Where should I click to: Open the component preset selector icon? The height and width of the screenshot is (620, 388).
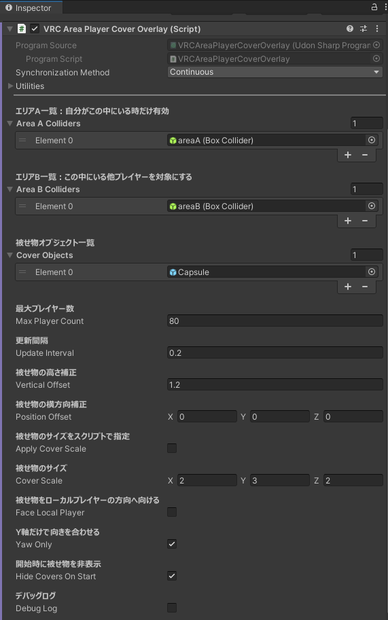(363, 28)
